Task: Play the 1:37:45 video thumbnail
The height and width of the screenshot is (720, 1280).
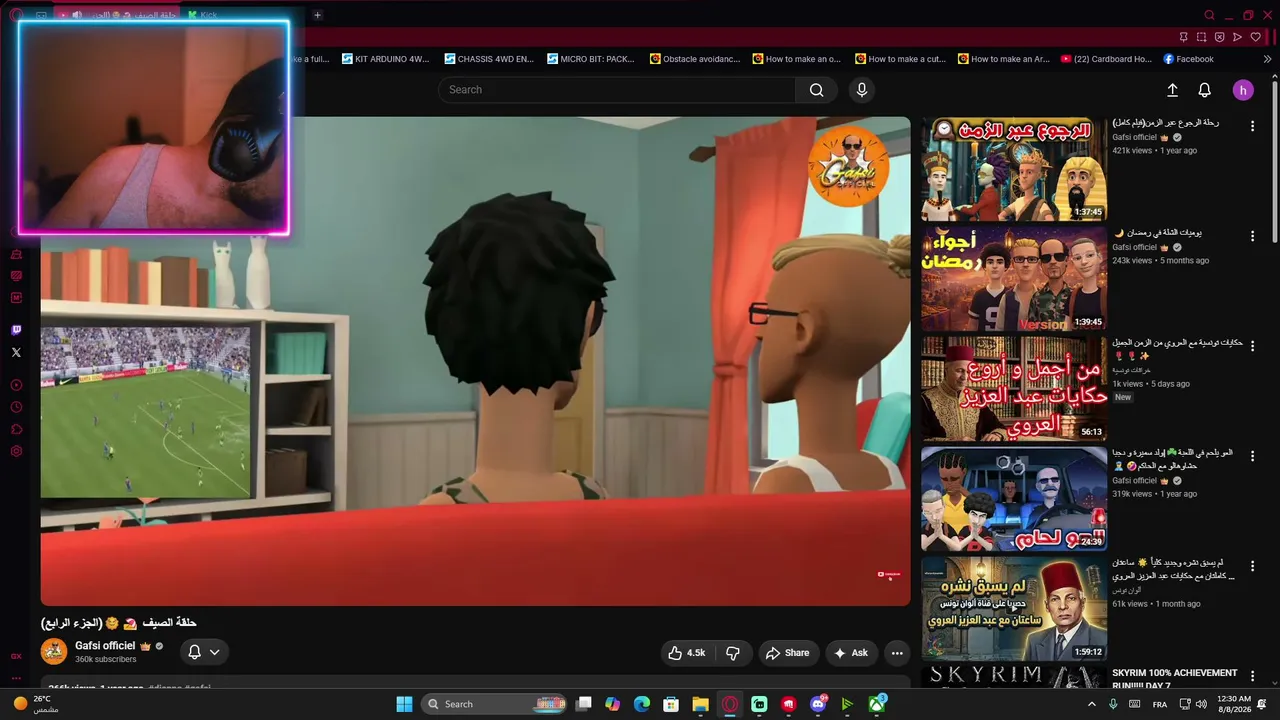Action: [1014, 169]
